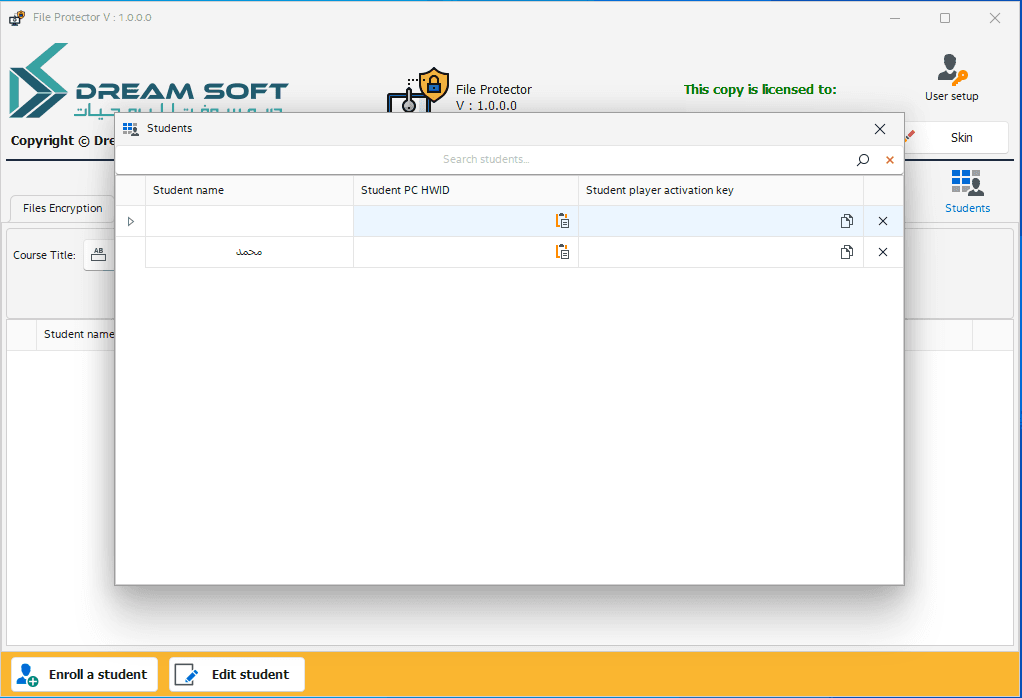Delete the first student row
The image size is (1022, 698).
point(883,221)
